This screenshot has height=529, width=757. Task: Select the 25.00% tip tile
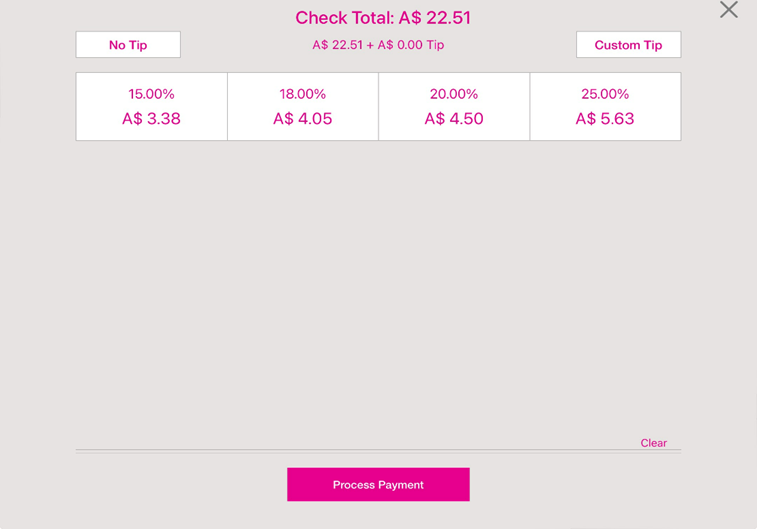605,94
